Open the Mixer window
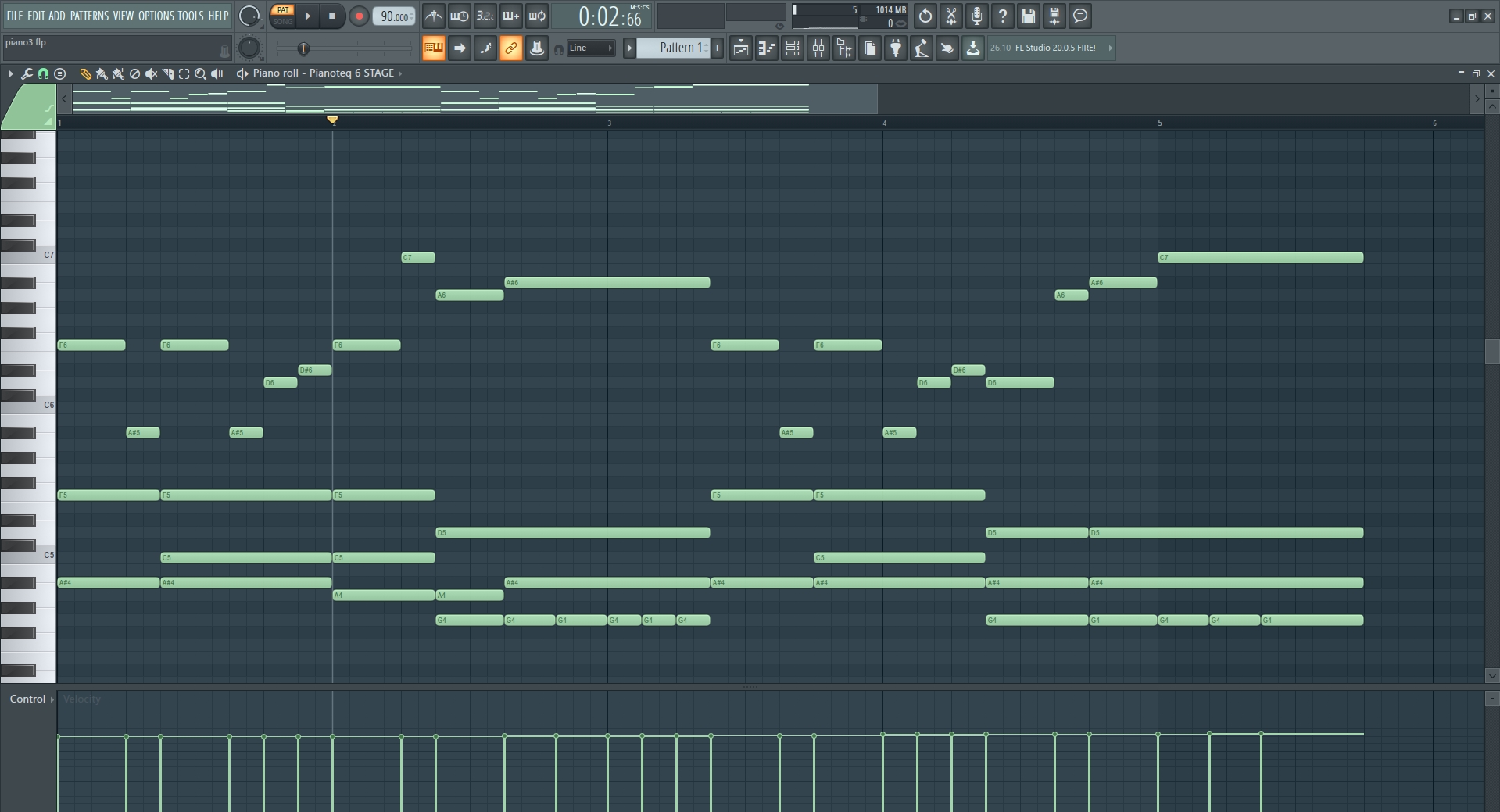This screenshot has height=812, width=1500. (x=818, y=48)
